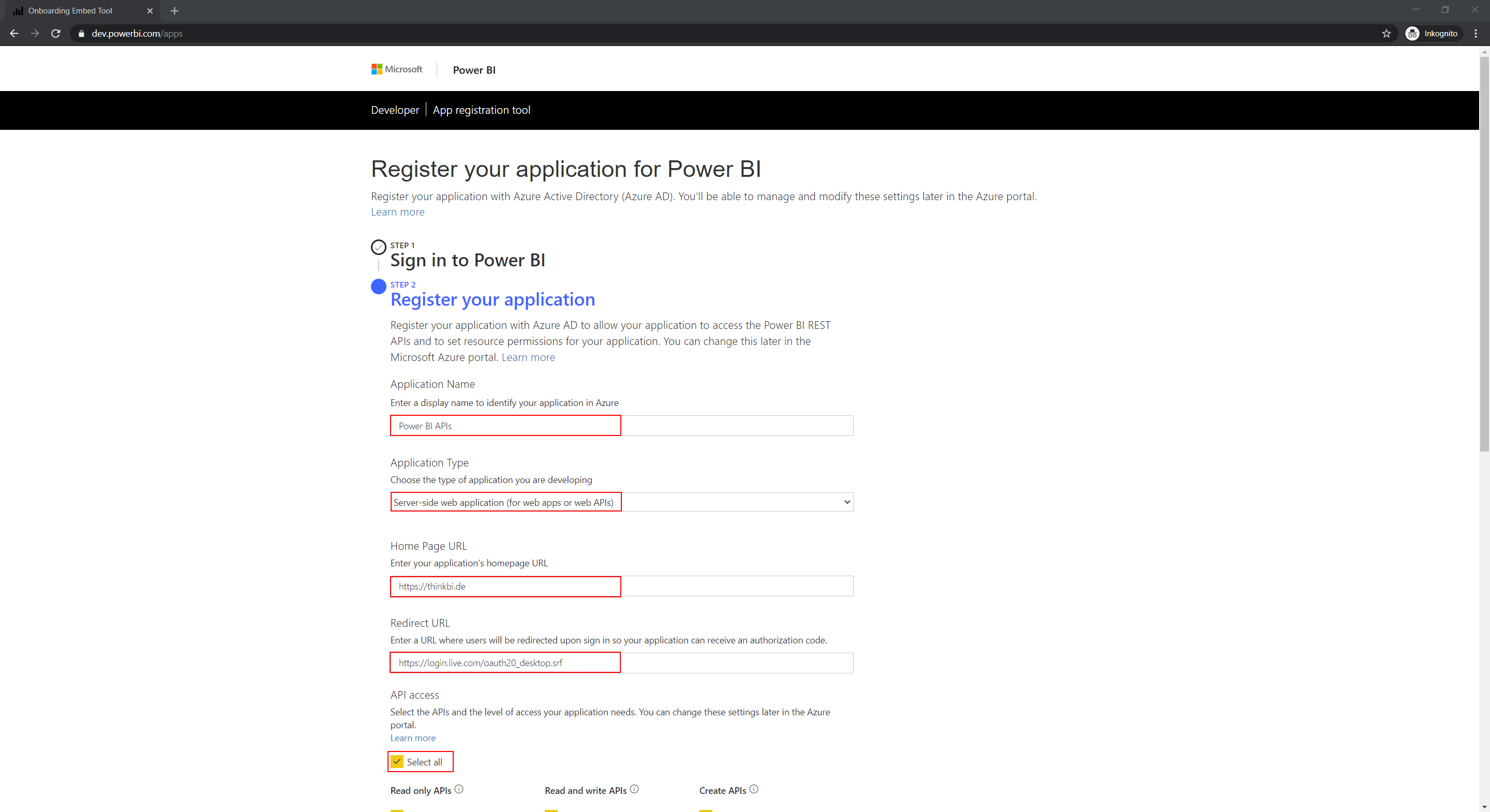Image resolution: width=1490 pixels, height=812 pixels.
Task: Click the 'Create APIs' column label
Action: [x=722, y=791]
